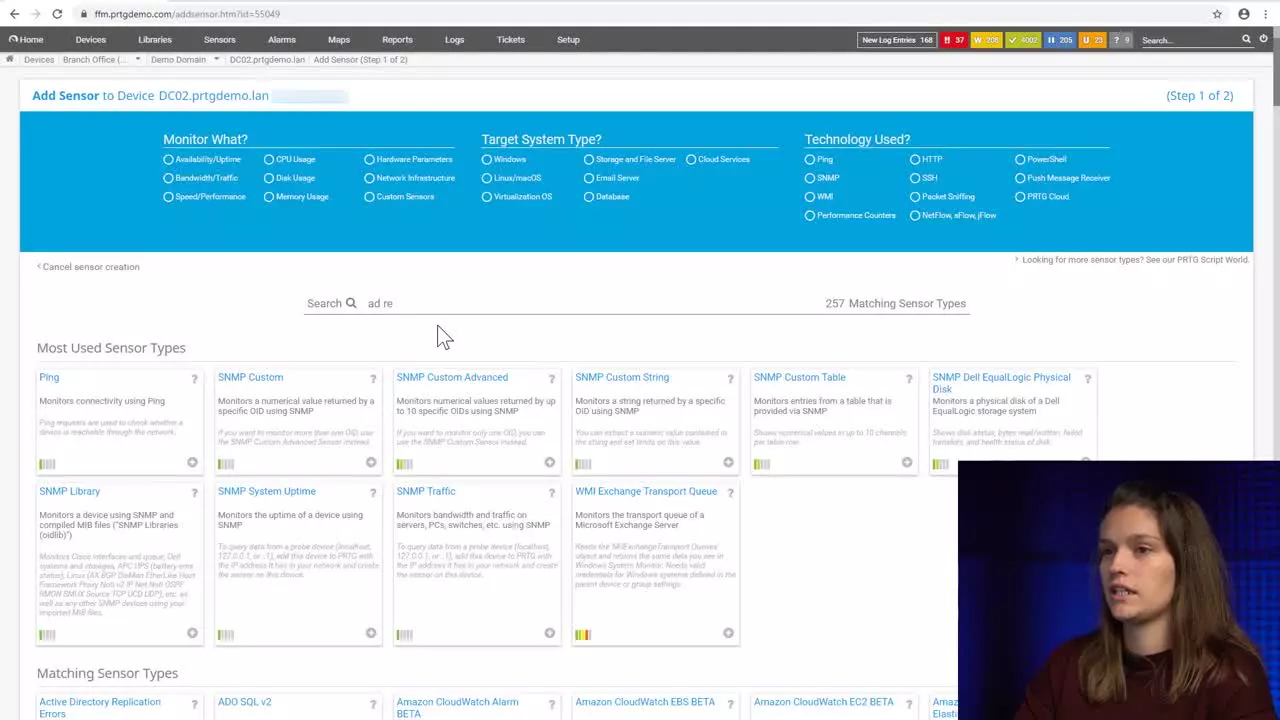
Task: Add SNMP Traffic sensor using its plus icon
Action: 549,633
